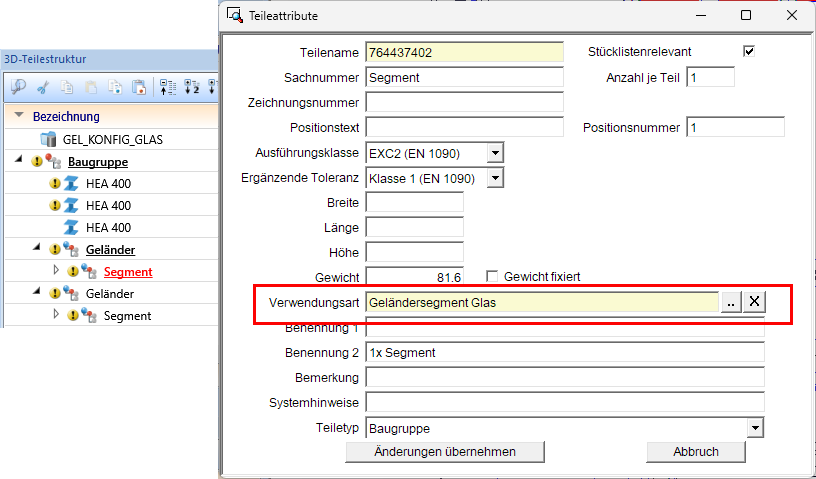Enable the Gewicht fixiert checkbox
816x479 pixels.
coord(492,276)
